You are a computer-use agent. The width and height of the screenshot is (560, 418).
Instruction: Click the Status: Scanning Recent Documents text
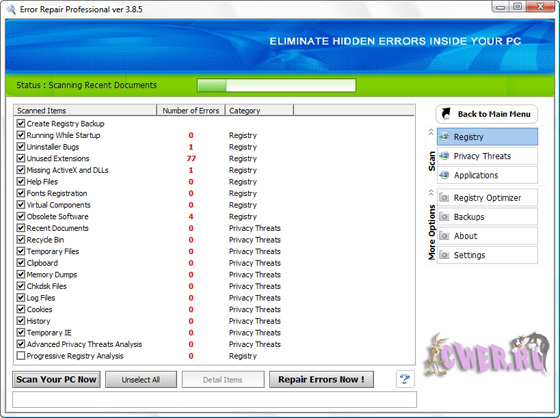click(86, 85)
